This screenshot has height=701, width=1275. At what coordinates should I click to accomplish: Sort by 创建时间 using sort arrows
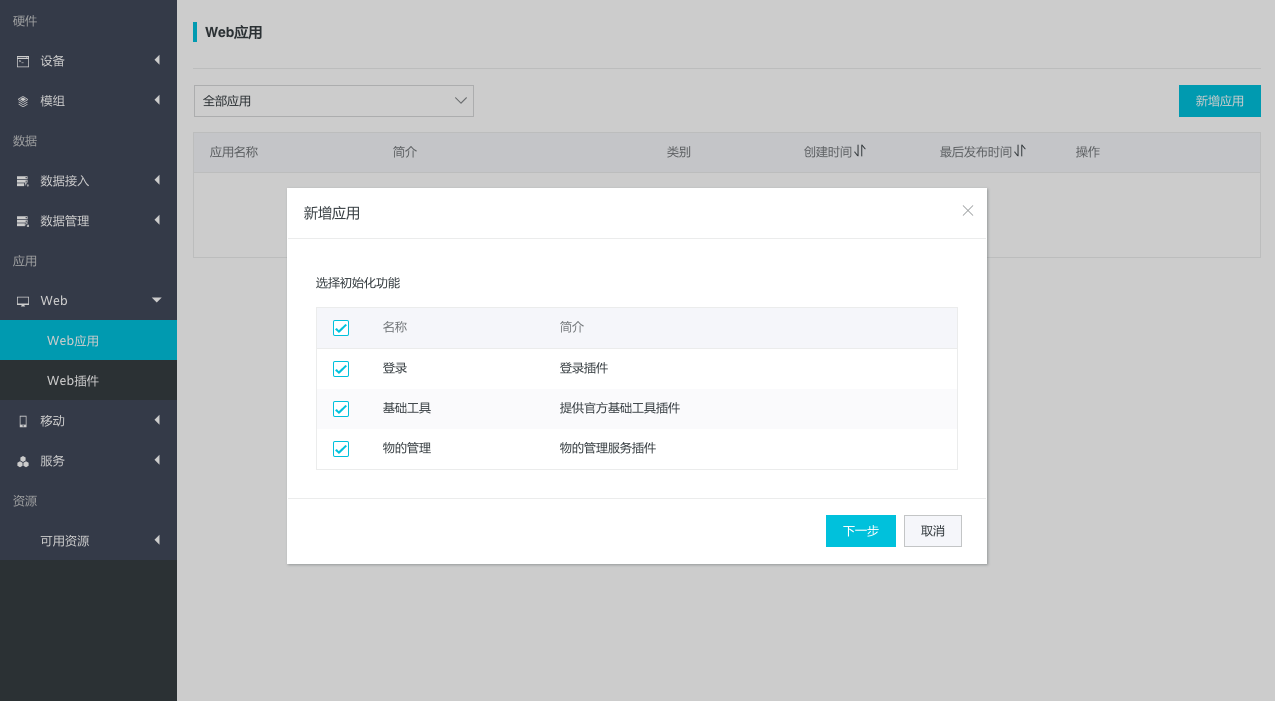(860, 151)
